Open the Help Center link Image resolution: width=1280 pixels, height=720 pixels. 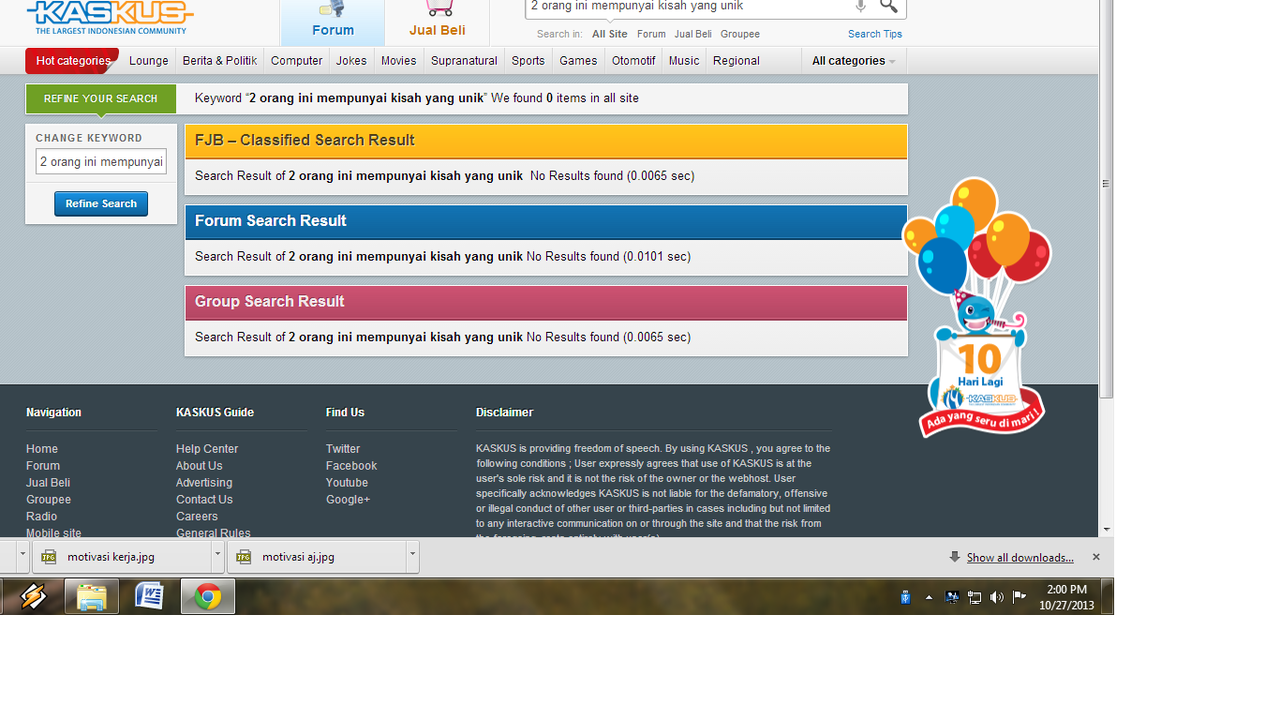coord(207,449)
